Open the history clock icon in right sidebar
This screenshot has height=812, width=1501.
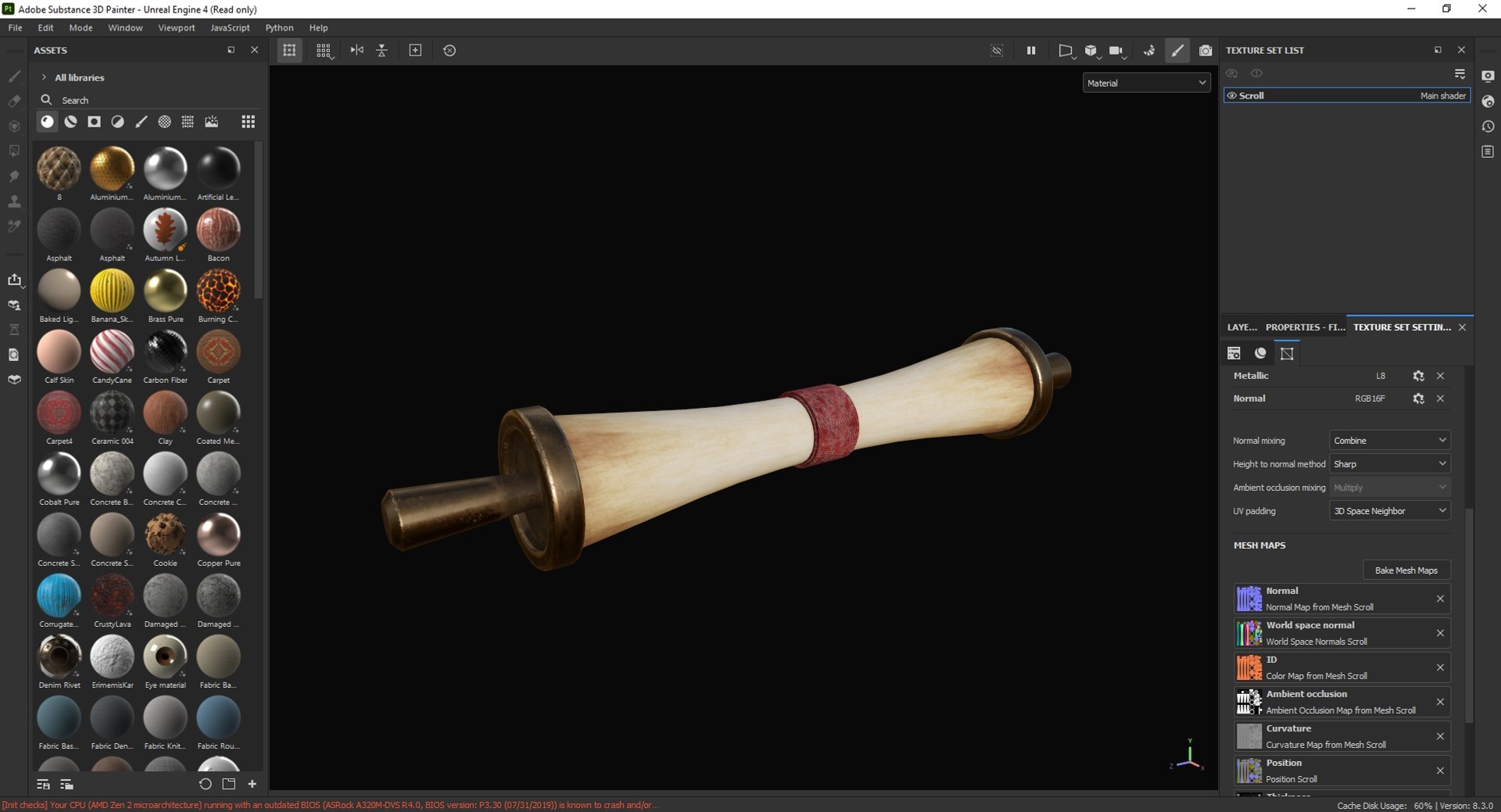click(1488, 127)
